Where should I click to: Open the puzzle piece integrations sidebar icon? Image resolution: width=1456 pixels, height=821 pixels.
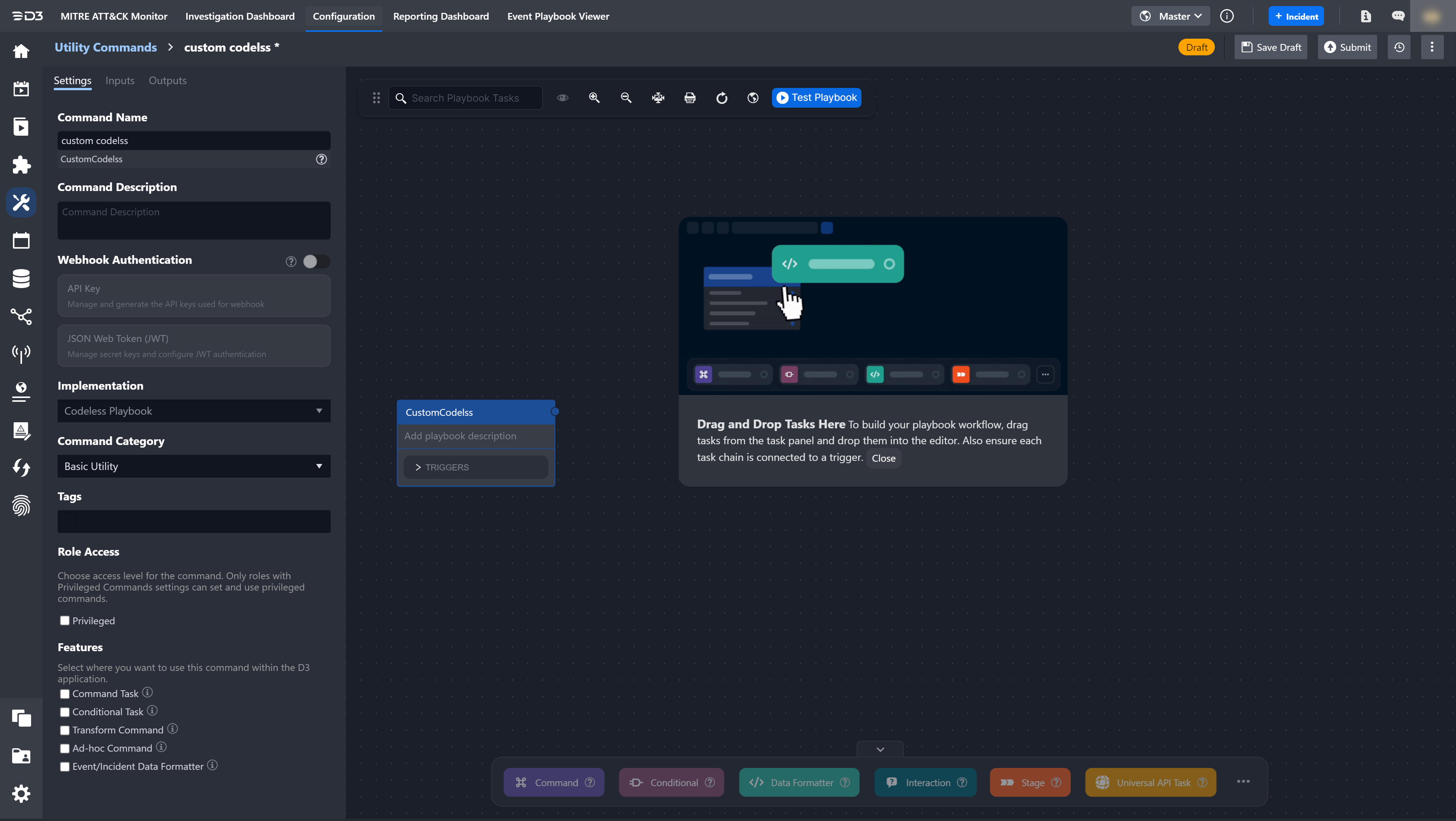(x=21, y=165)
